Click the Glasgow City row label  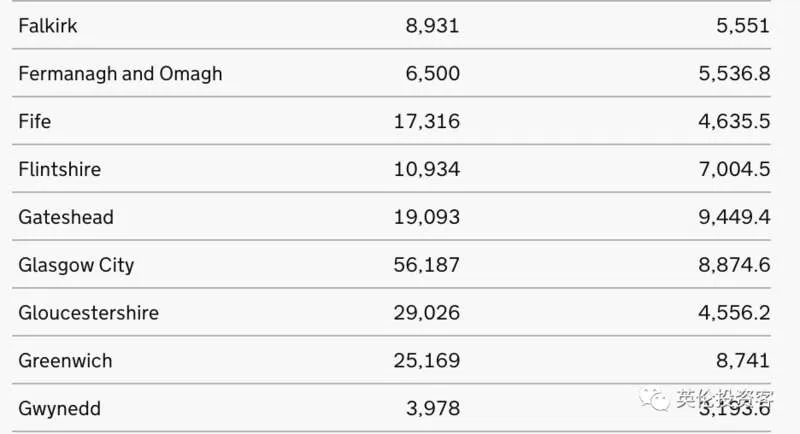click(77, 265)
